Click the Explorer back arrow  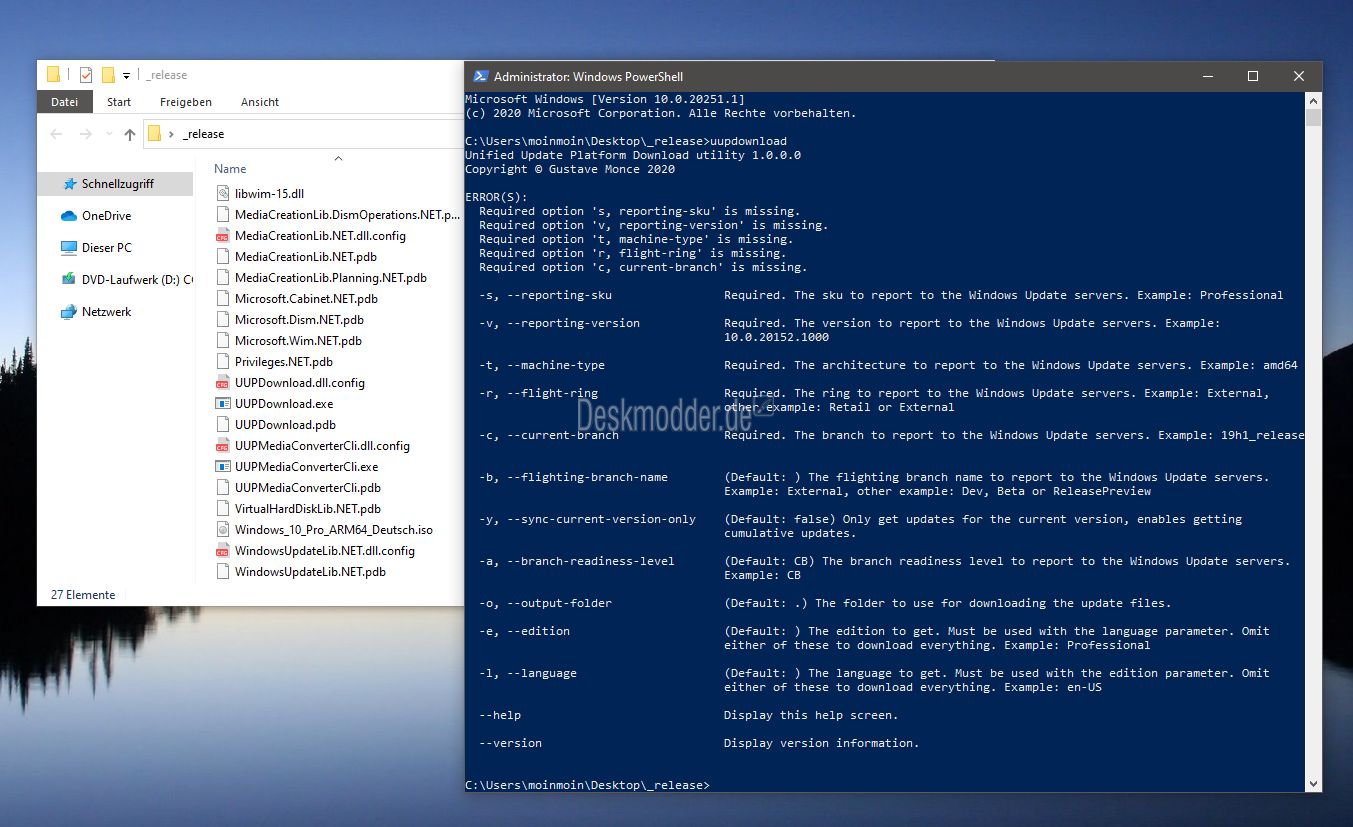coord(56,134)
